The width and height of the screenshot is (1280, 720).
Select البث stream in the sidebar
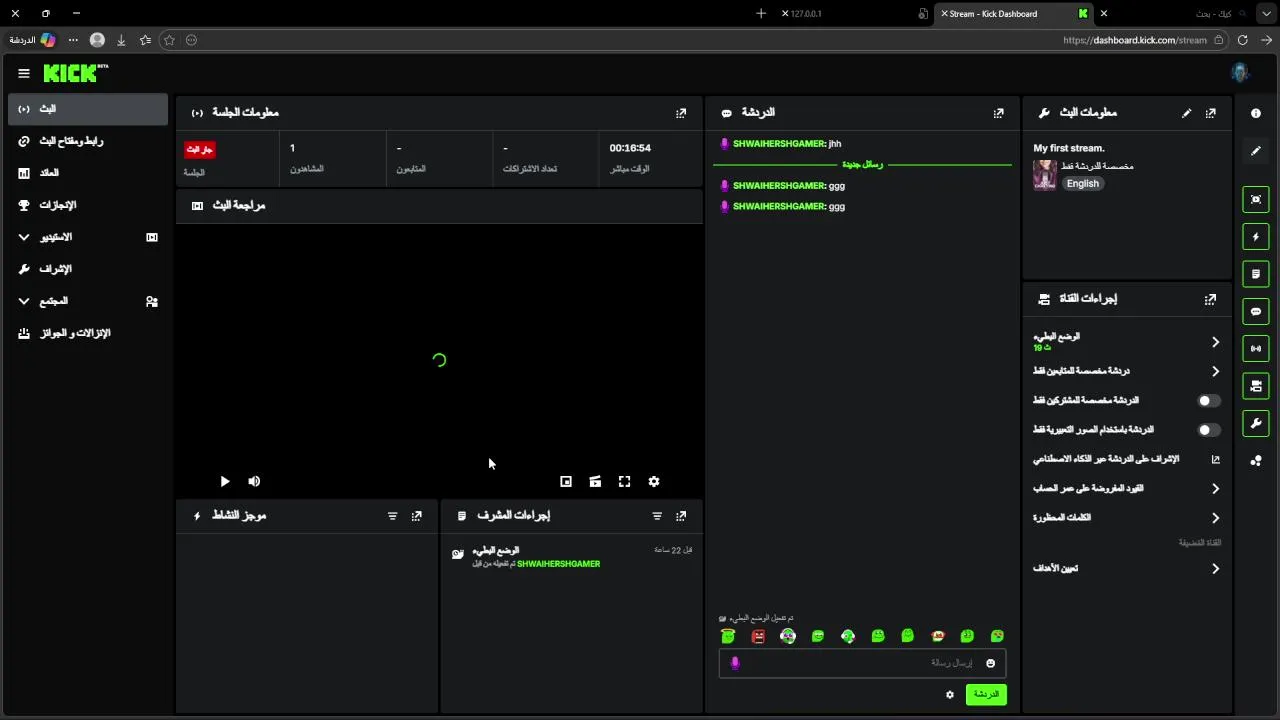coord(88,109)
